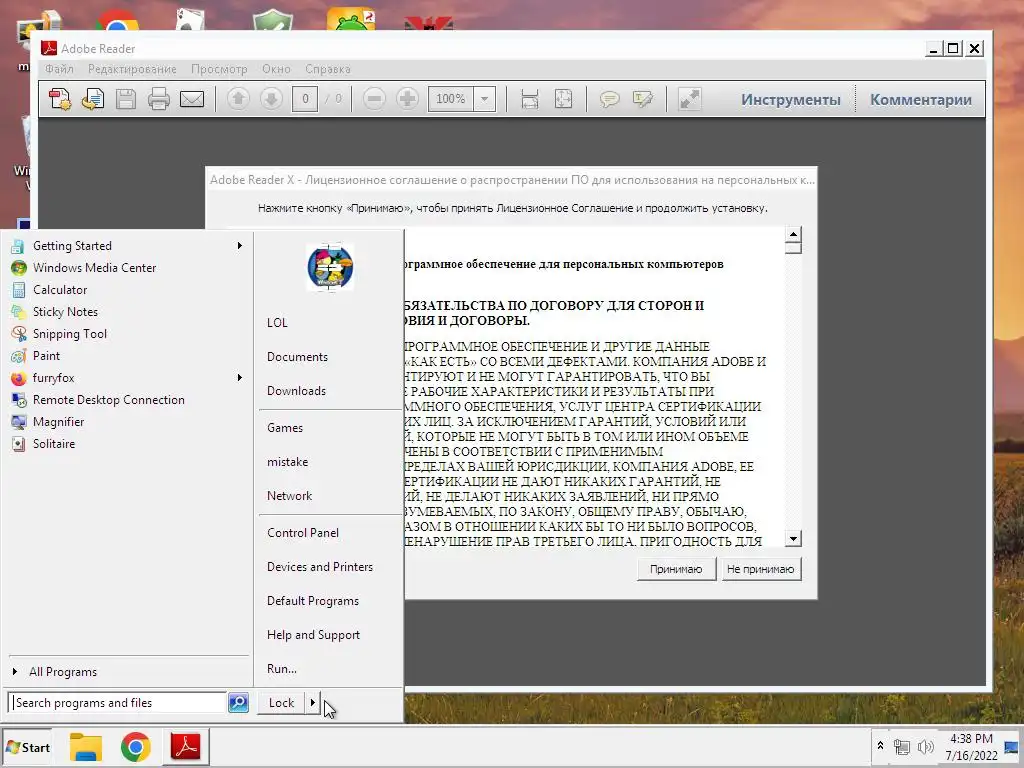Open Control Panel from Start menu
Screen dimensions: 1024x768
click(303, 533)
